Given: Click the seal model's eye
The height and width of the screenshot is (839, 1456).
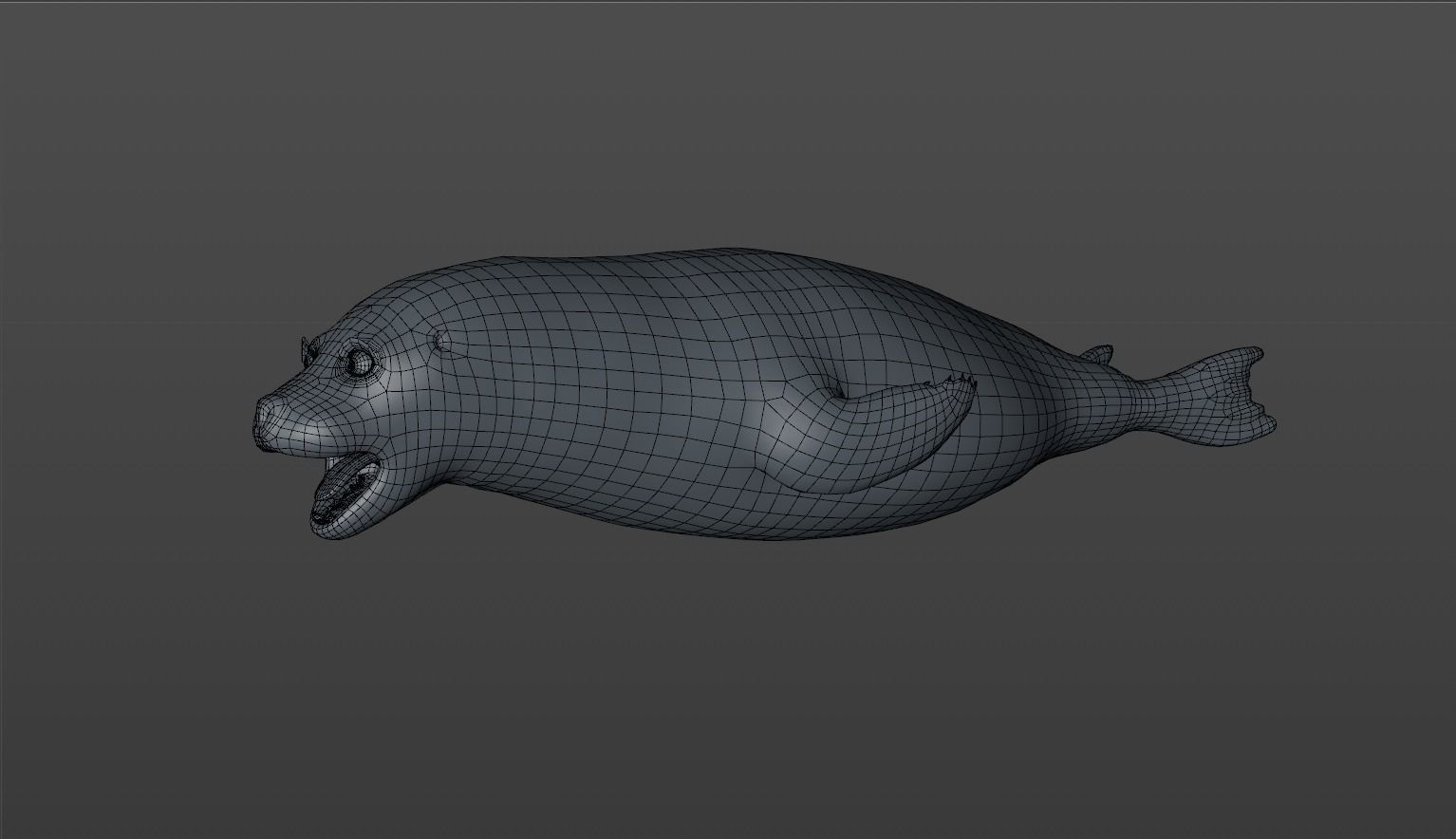Looking at the screenshot, I should click(360, 363).
